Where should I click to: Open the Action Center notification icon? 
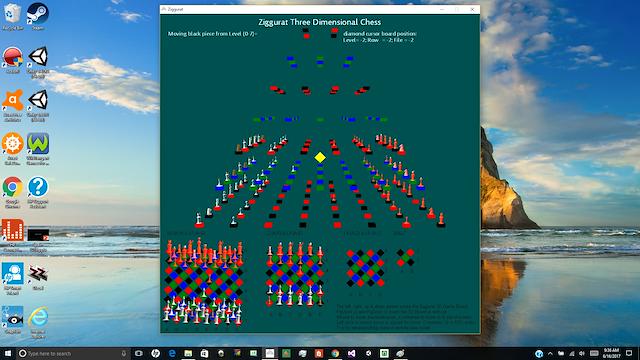[630, 353]
